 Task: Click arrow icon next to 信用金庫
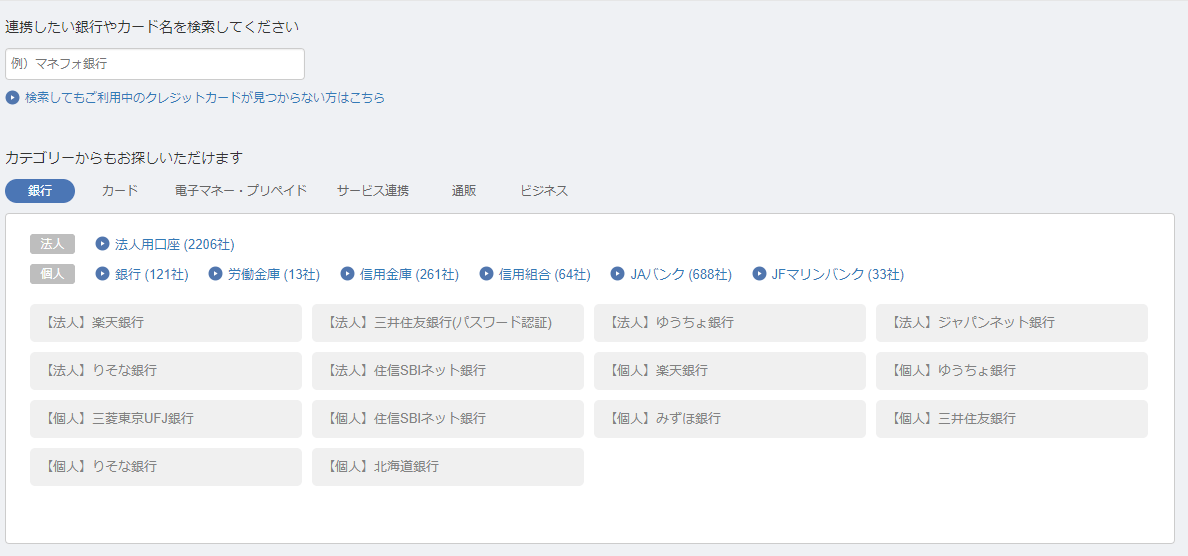coord(348,273)
